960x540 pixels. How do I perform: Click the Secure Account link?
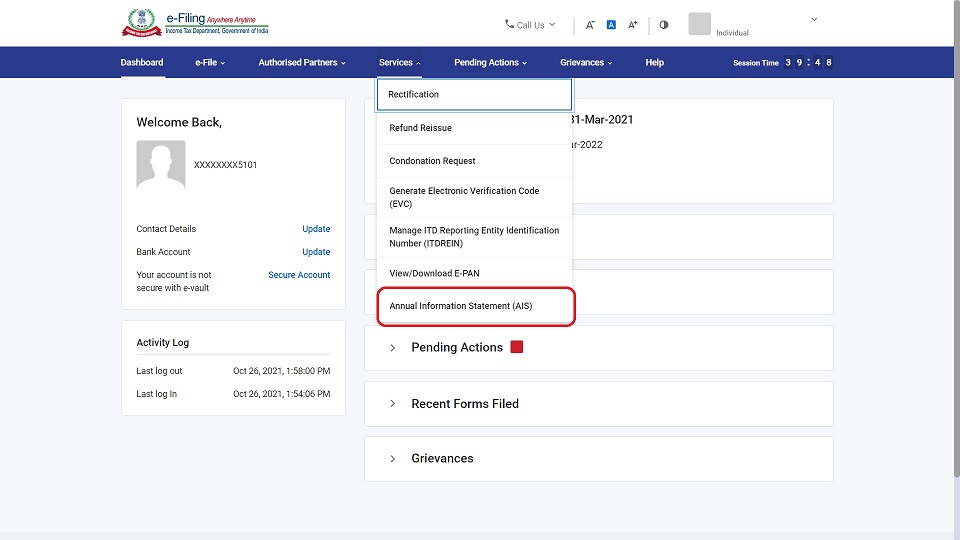click(x=299, y=275)
